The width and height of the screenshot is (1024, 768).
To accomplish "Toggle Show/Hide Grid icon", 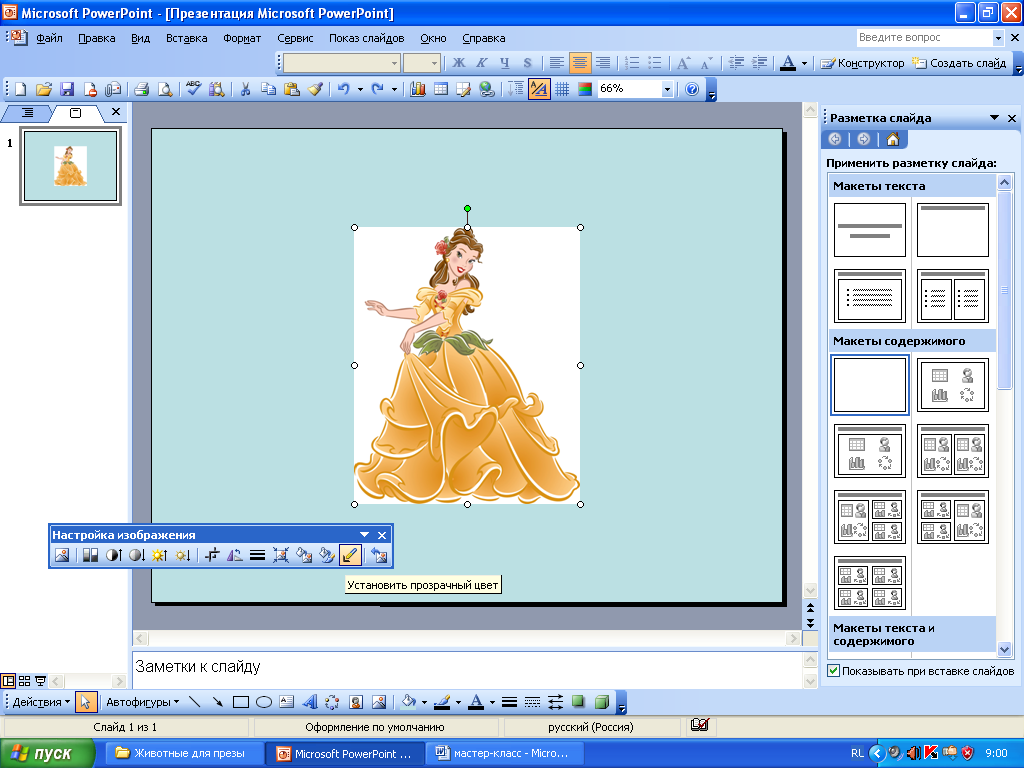I will (x=562, y=89).
